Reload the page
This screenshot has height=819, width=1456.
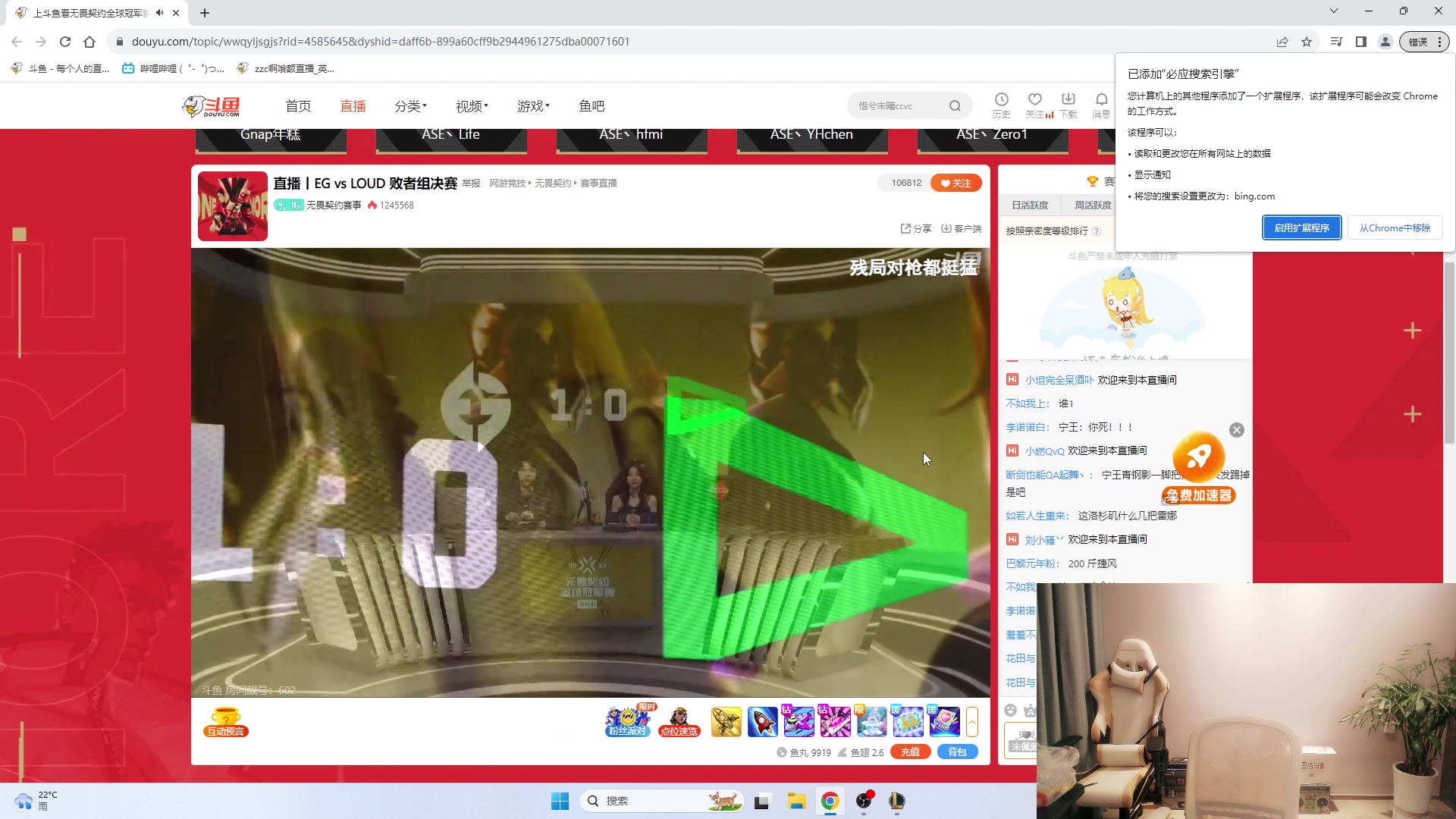point(65,42)
